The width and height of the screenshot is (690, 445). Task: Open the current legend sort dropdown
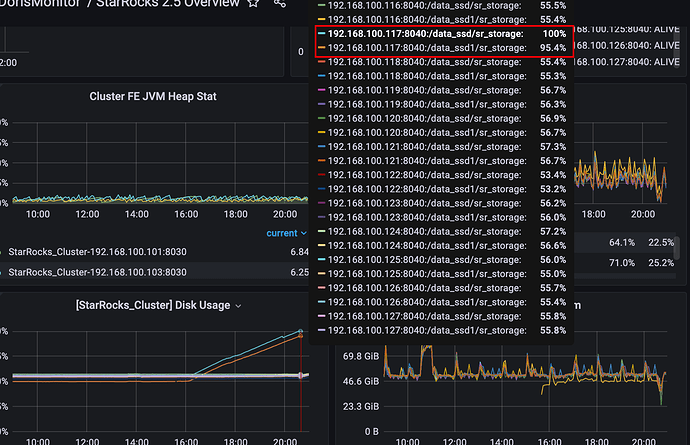click(x=286, y=233)
